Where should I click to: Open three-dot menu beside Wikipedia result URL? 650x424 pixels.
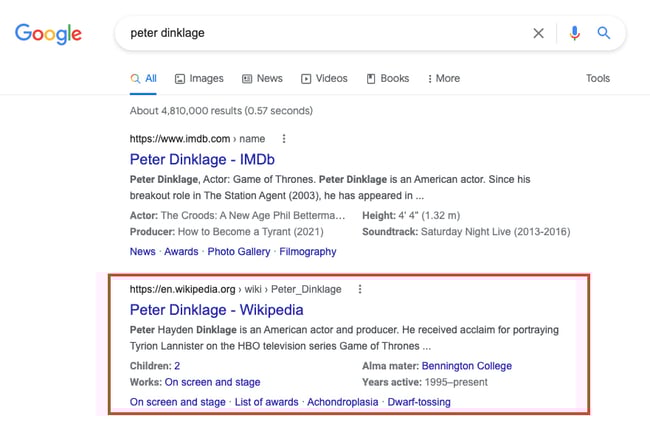[x=360, y=289]
